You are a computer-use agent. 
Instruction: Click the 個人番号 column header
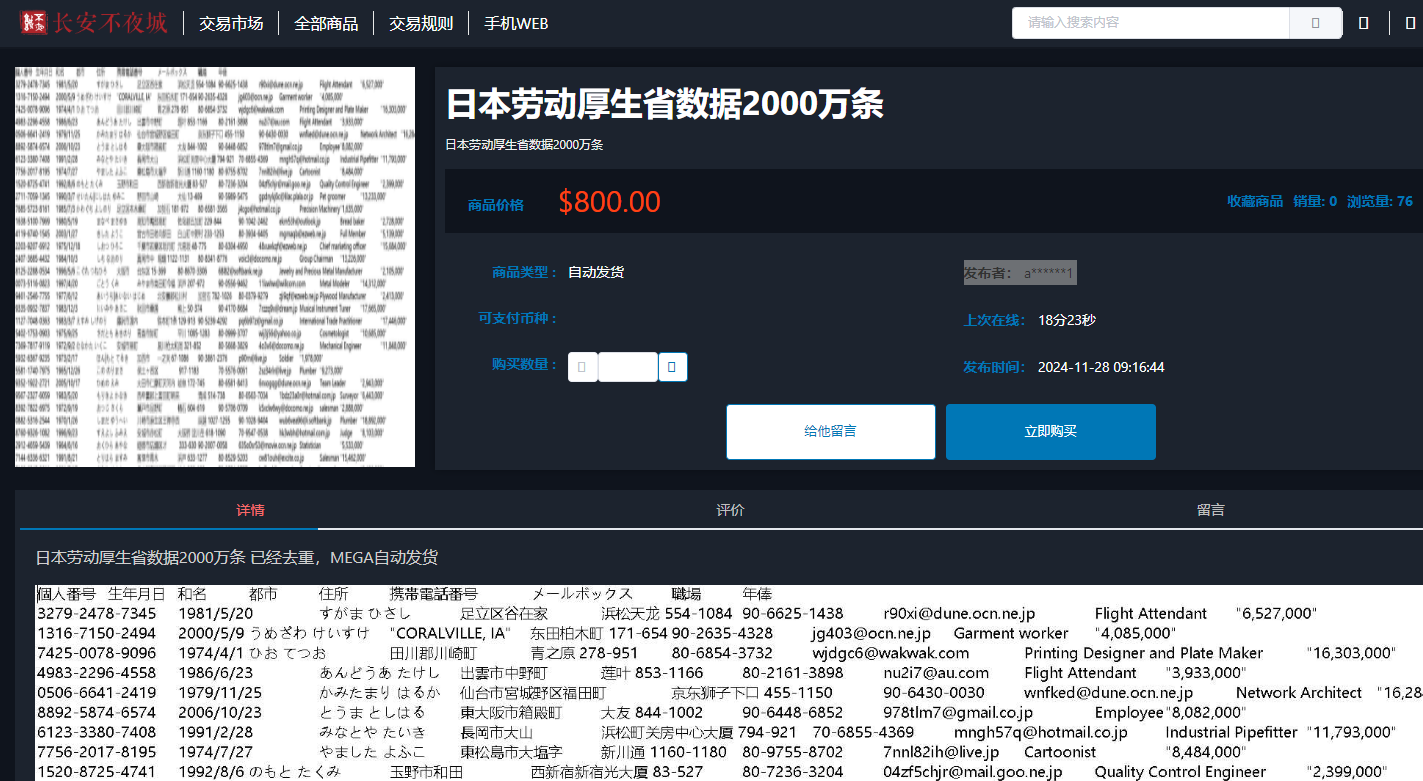coord(67,594)
